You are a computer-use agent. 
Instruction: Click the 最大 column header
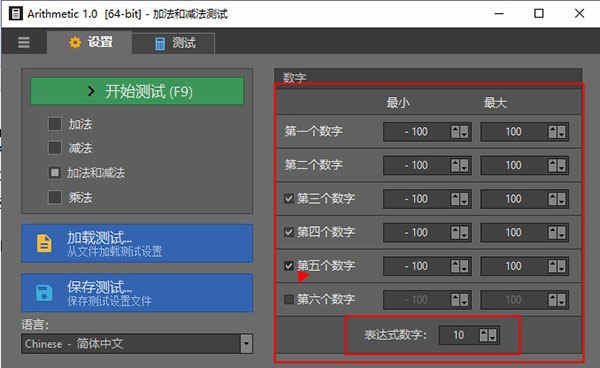[495, 103]
